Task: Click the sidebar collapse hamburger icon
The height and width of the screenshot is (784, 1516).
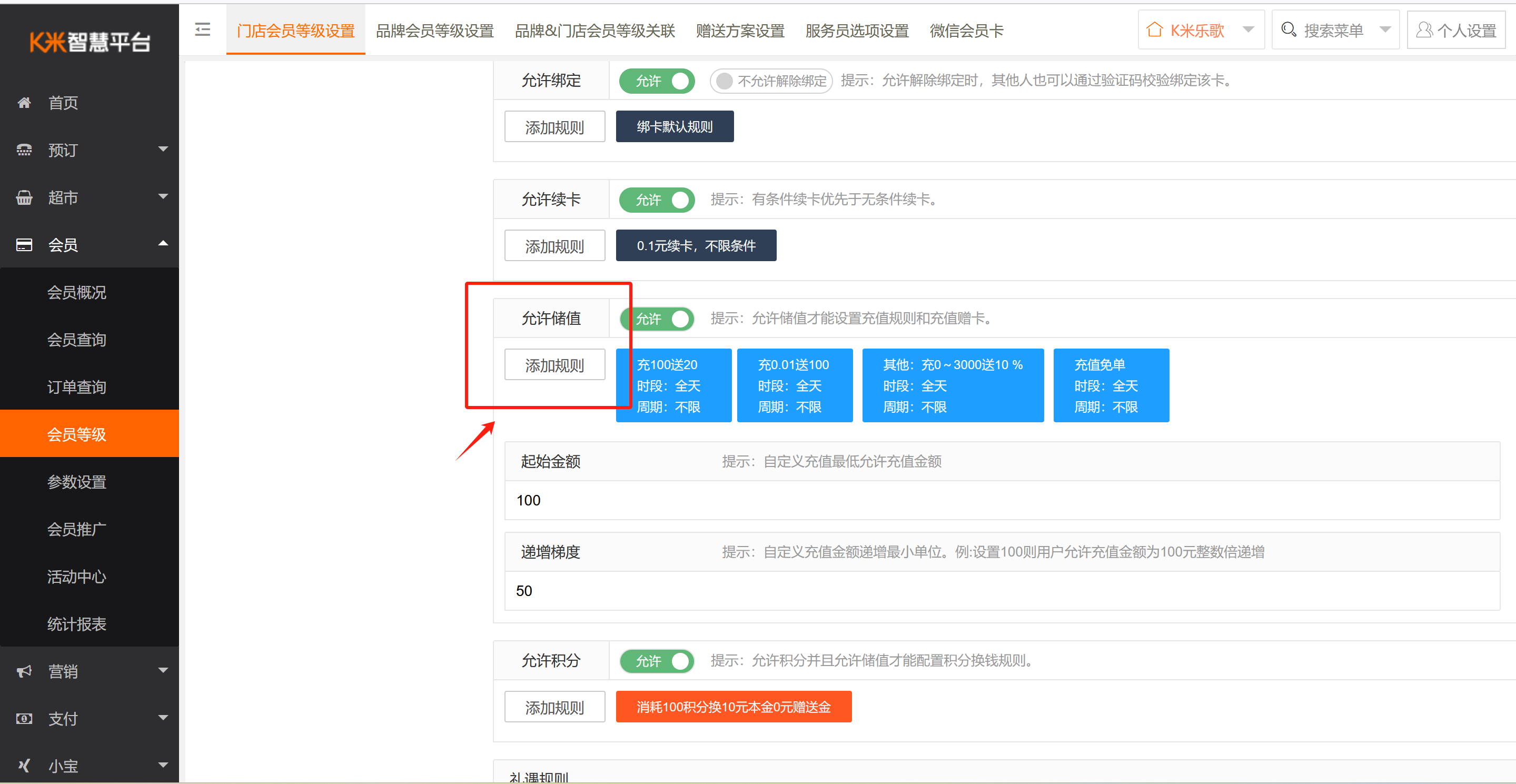Action: click(x=202, y=29)
